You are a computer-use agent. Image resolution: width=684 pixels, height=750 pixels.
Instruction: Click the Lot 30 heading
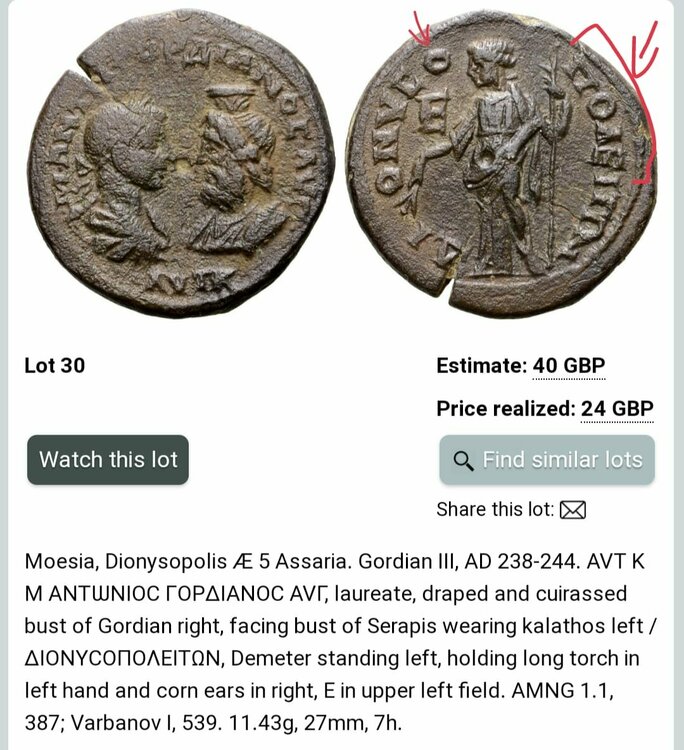click(x=55, y=366)
